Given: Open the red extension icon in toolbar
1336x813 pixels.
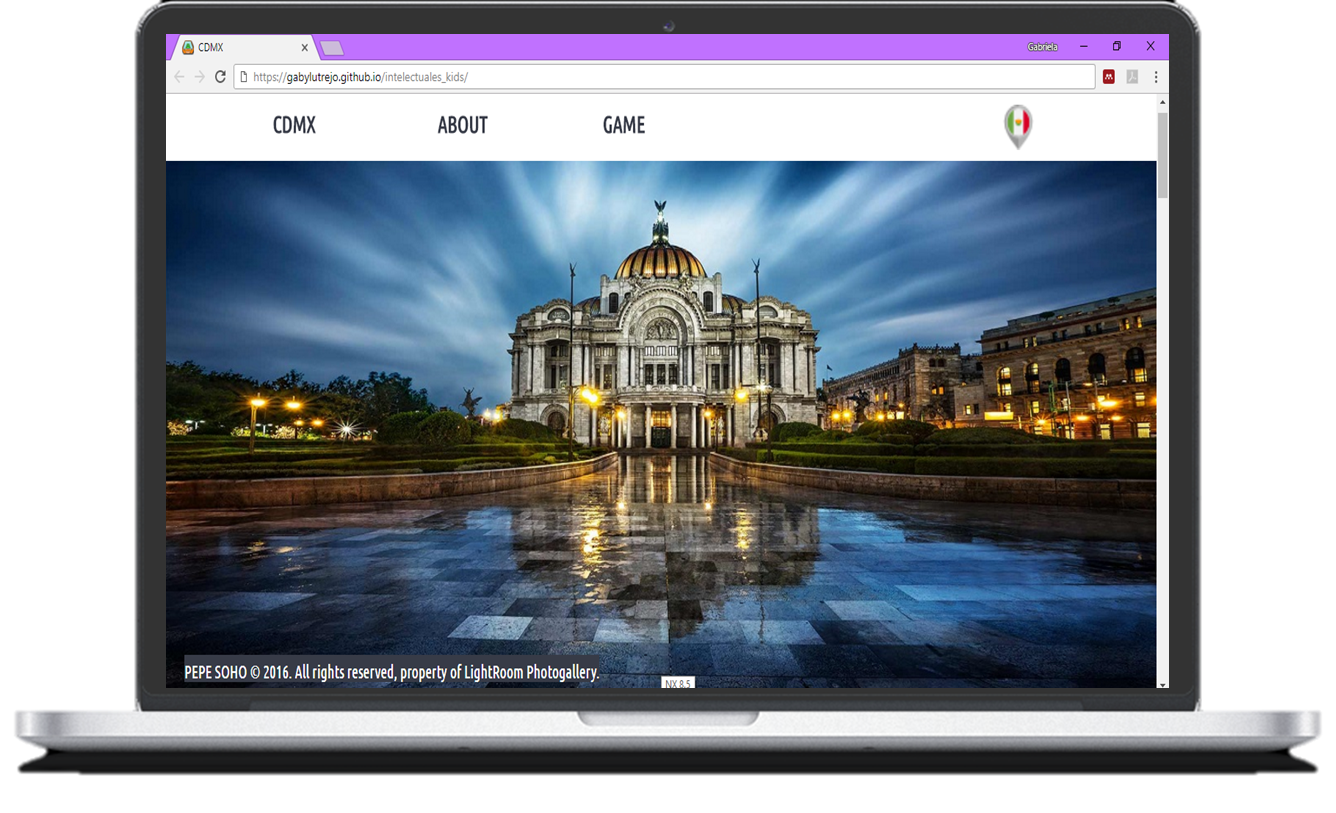Looking at the screenshot, I should coord(1108,77).
